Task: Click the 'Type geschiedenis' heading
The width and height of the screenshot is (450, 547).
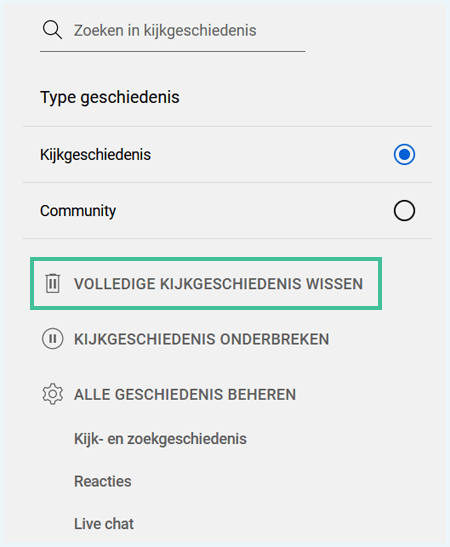Action: click(x=110, y=97)
